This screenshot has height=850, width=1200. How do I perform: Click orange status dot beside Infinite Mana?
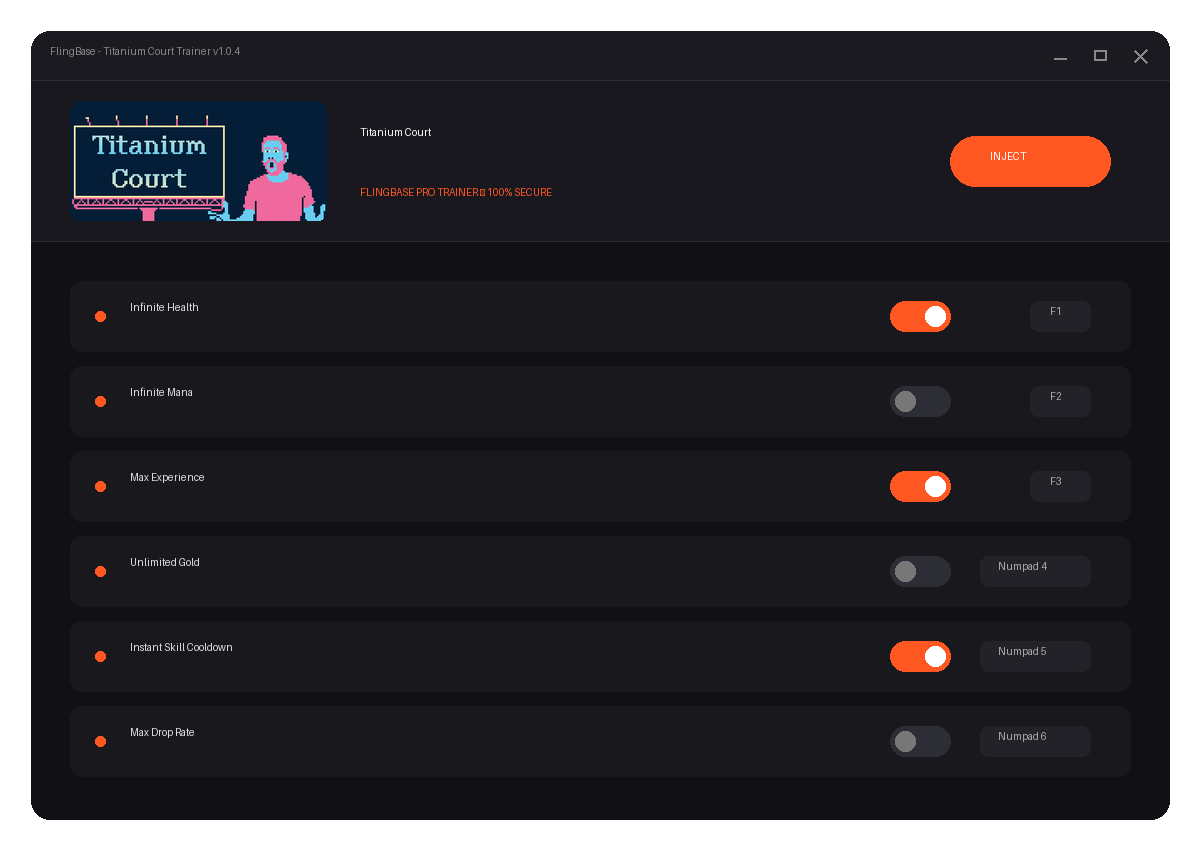pos(100,401)
